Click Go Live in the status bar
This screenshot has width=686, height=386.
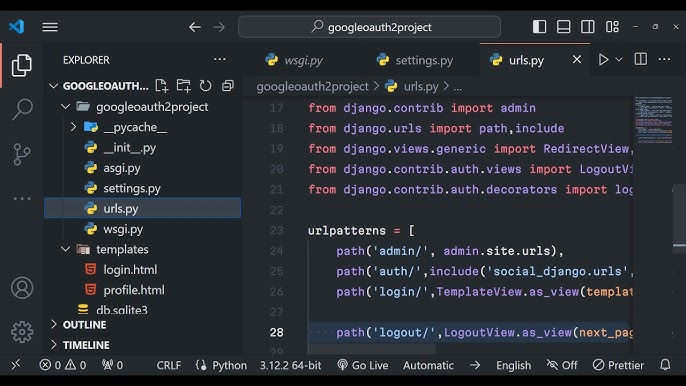(x=363, y=365)
